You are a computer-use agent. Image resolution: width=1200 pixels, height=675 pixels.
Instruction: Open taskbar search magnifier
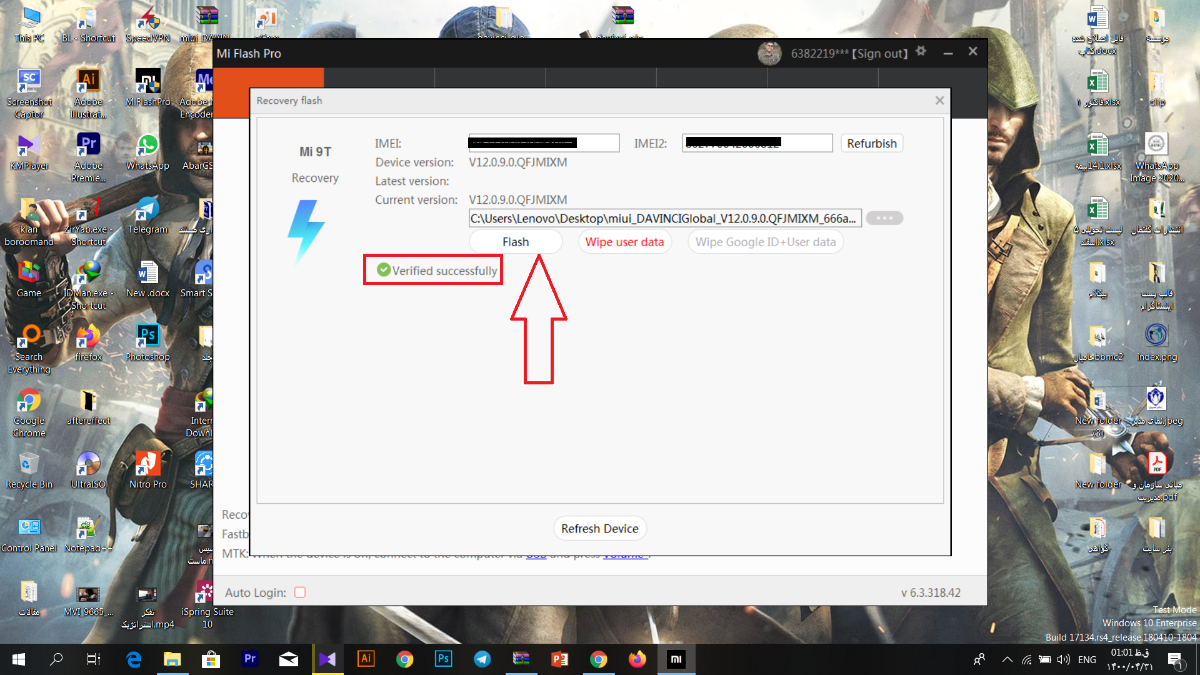point(56,659)
